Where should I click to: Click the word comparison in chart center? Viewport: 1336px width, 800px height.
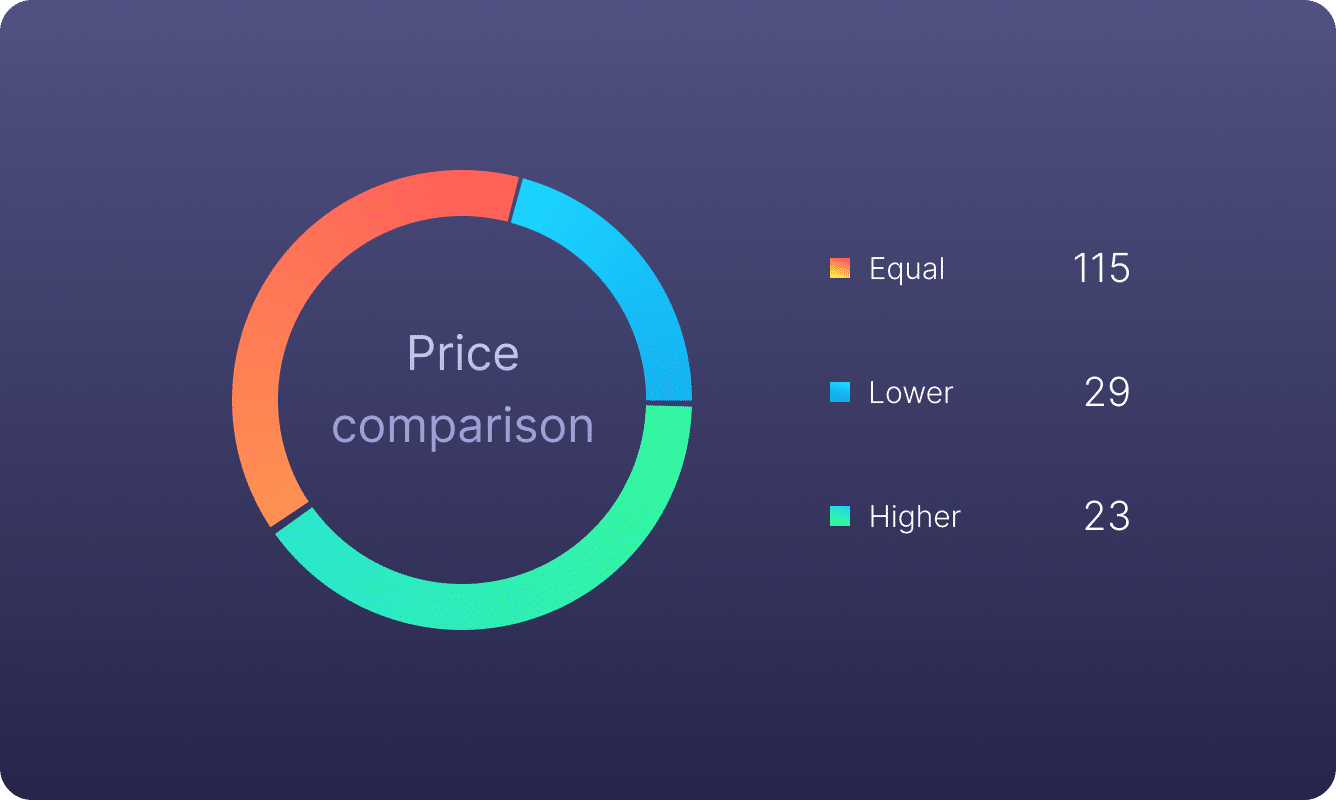pos(463,426)
